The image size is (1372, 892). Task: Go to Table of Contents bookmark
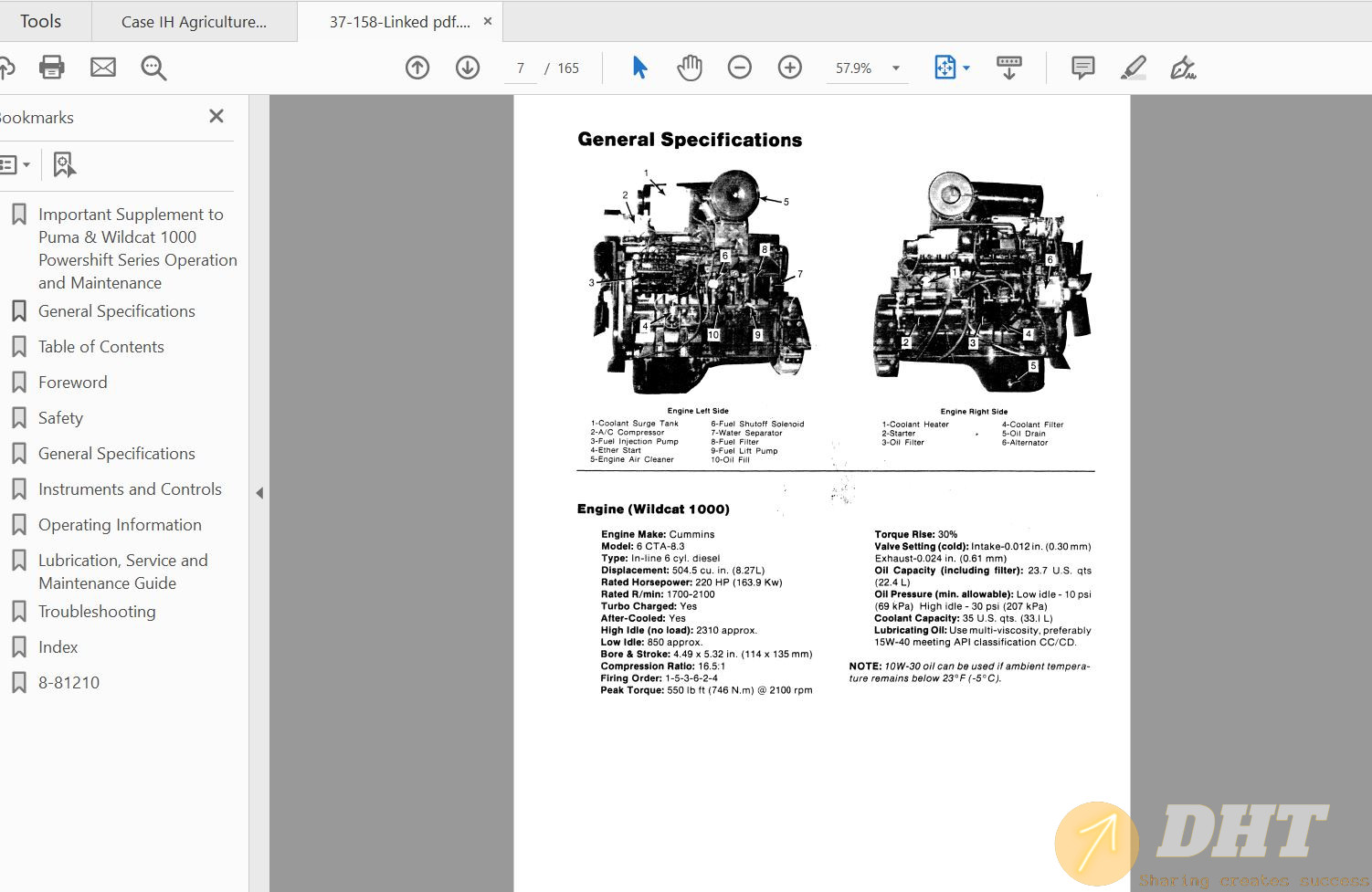coord(101,347)
